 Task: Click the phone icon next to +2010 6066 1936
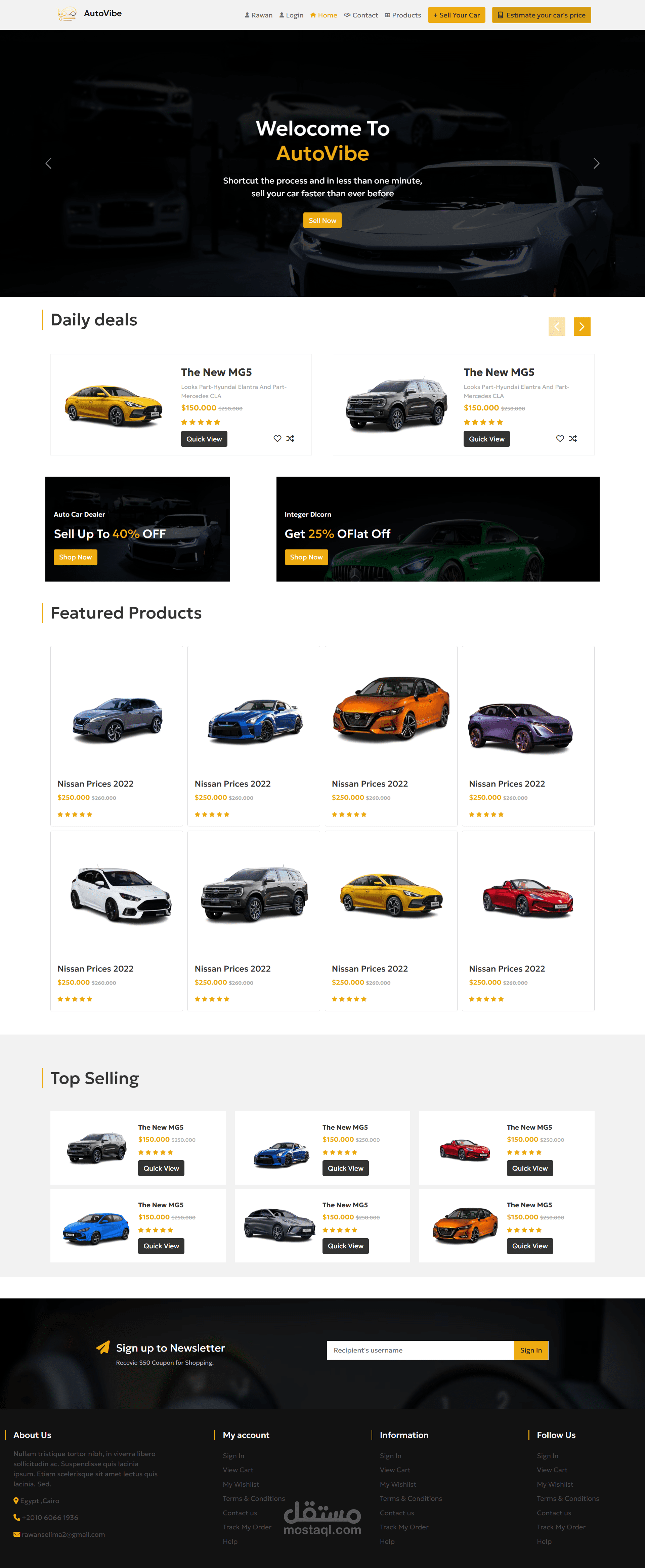(16, 1518)
